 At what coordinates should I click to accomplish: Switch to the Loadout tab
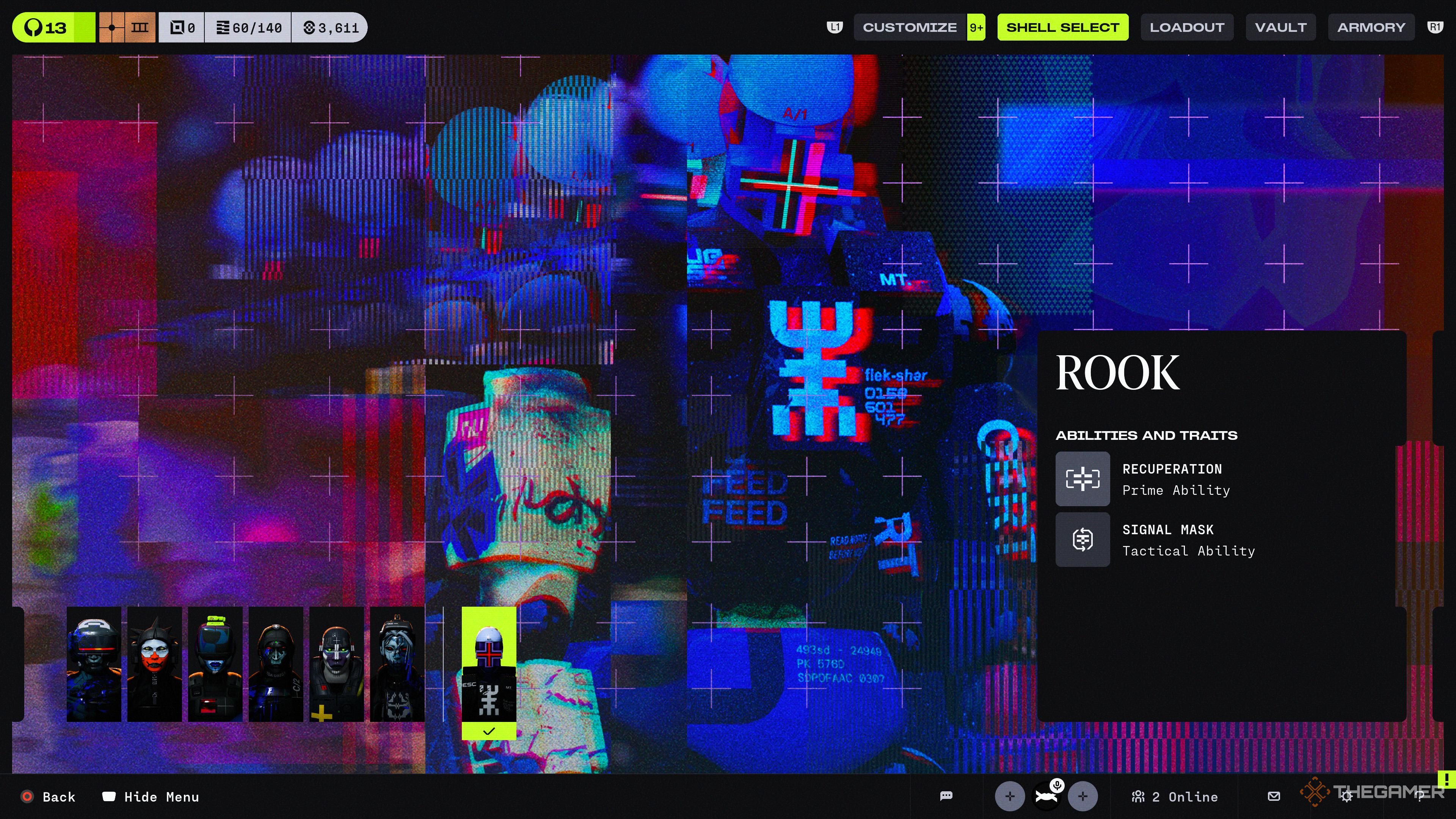click(x=1186, y=27)
